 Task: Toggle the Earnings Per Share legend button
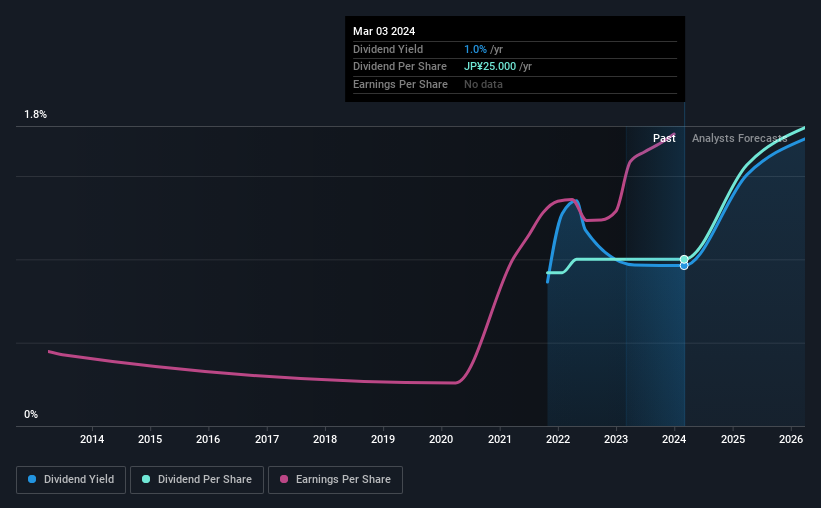point(335,480)
